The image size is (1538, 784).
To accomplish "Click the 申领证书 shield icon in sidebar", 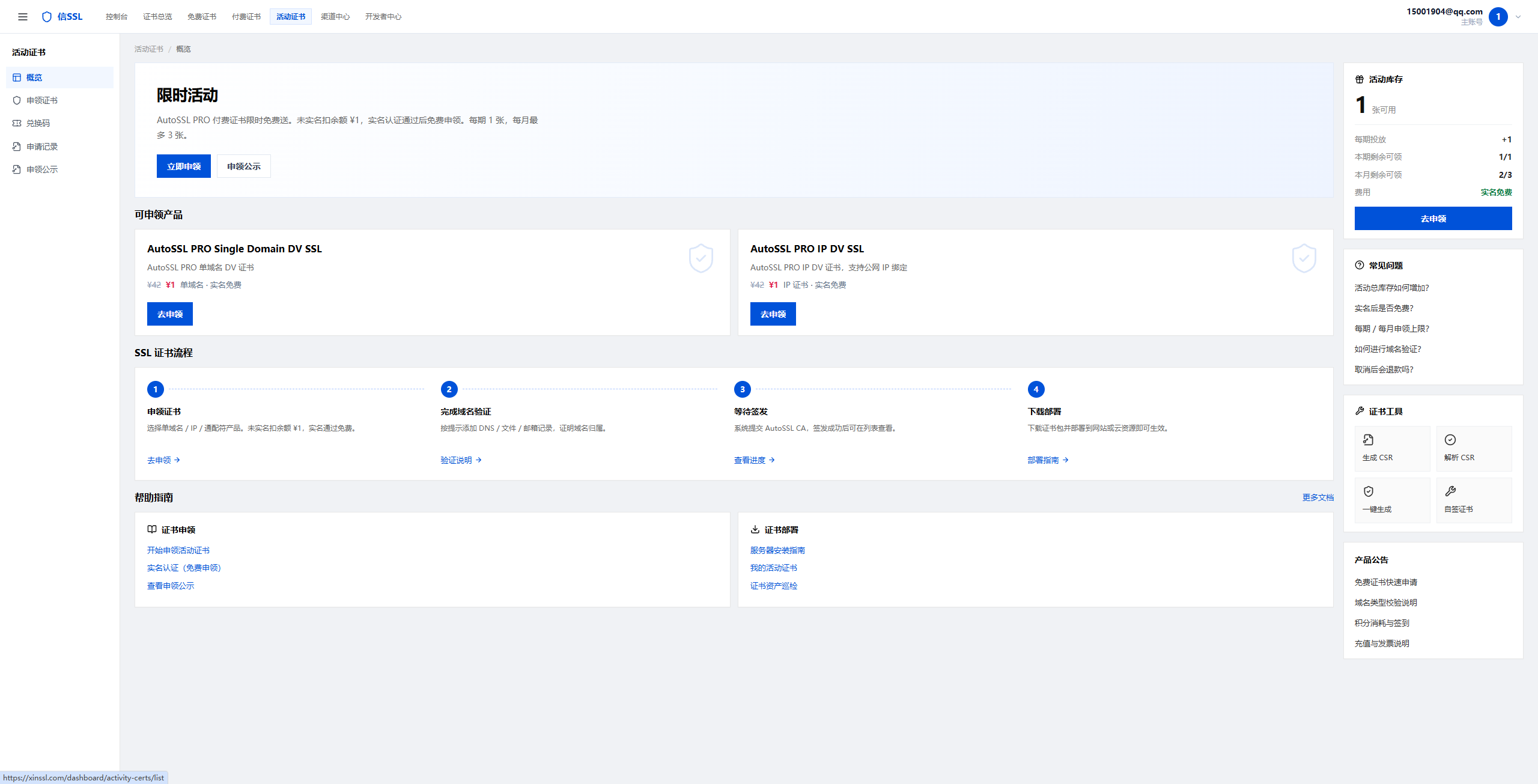I will (17, 100).
